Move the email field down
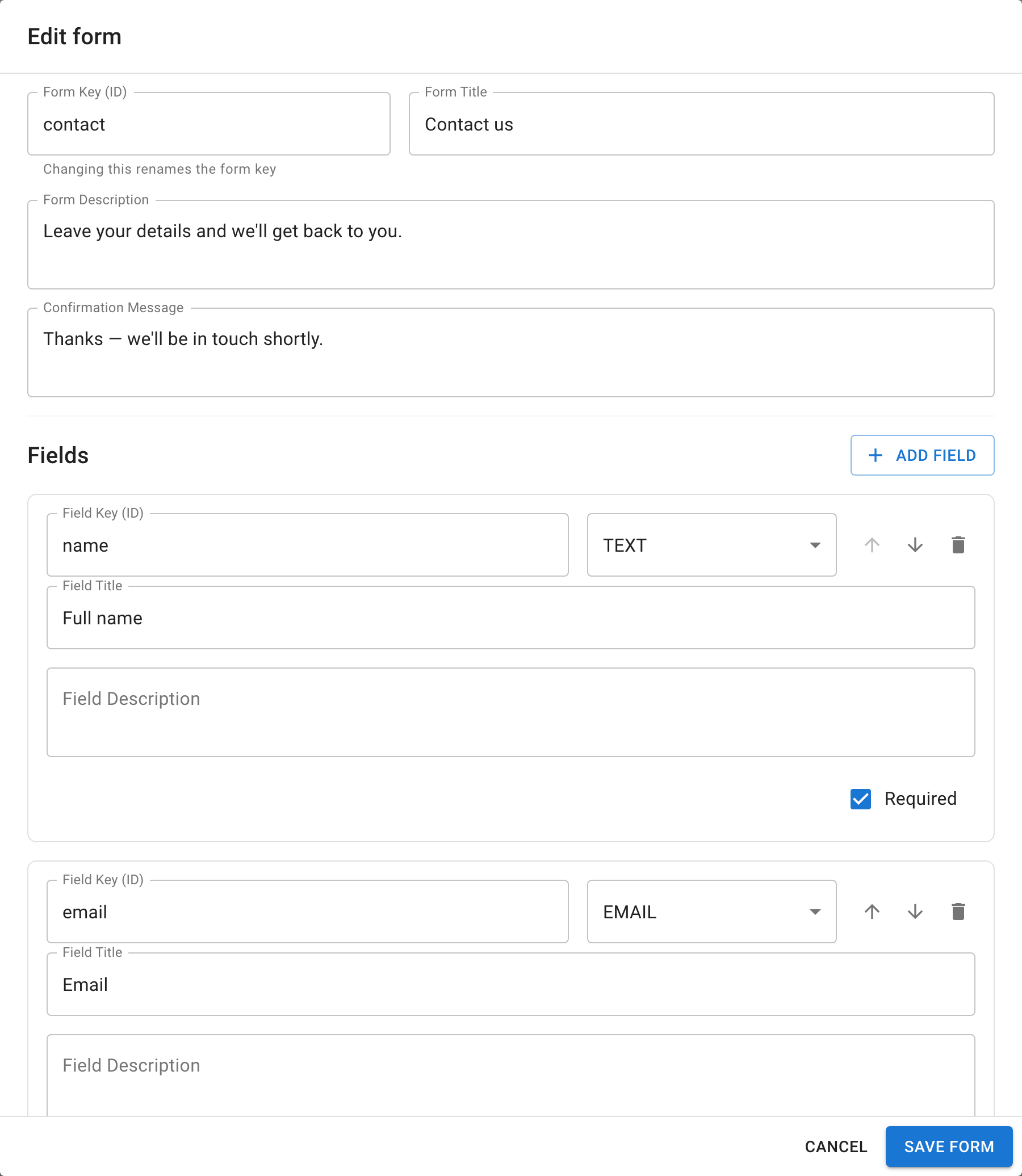Image resolution: width=1022 pixels, height=1176 pixels. click(915, 912)
